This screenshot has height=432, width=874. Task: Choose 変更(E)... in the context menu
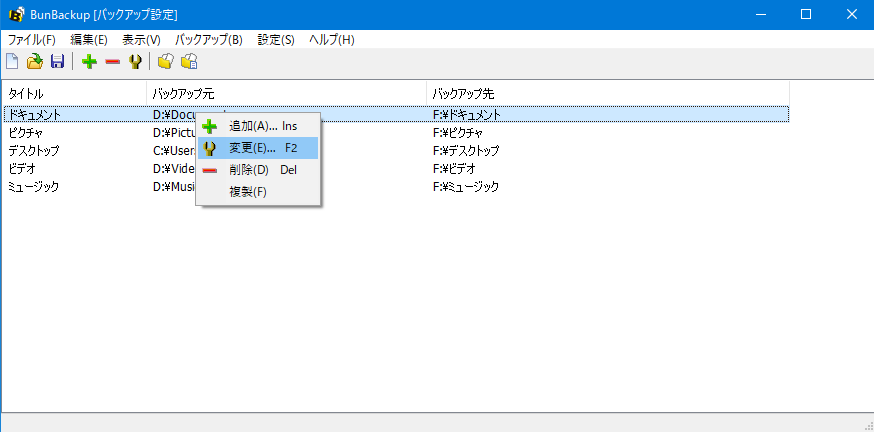click(258, 148)
